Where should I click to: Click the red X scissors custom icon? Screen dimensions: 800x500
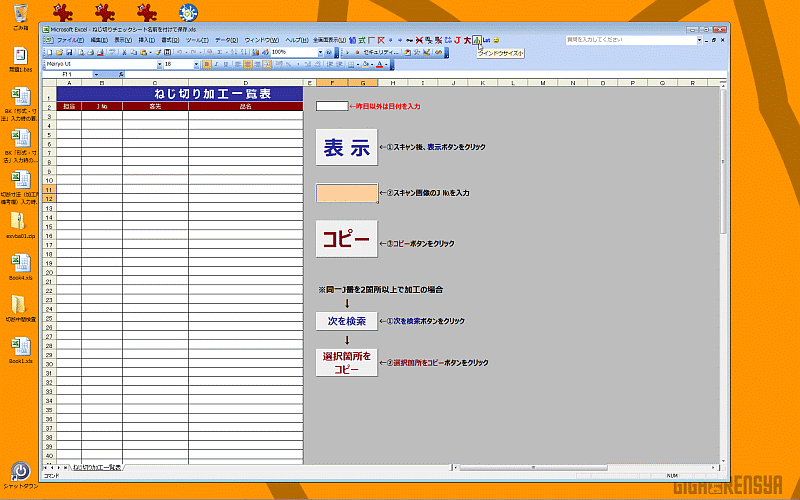(x=419, y=40)
